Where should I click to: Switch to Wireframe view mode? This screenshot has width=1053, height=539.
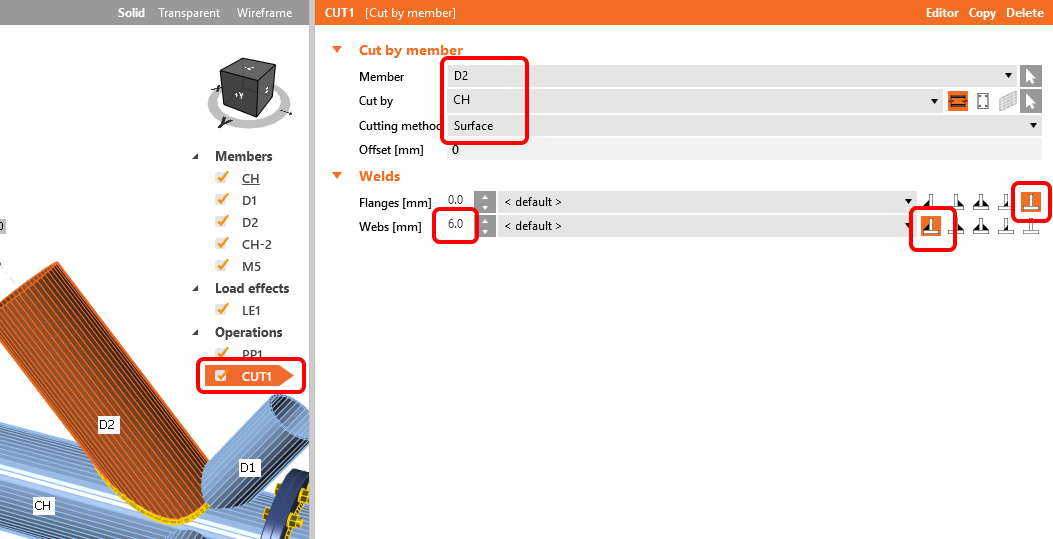(264, 13)
